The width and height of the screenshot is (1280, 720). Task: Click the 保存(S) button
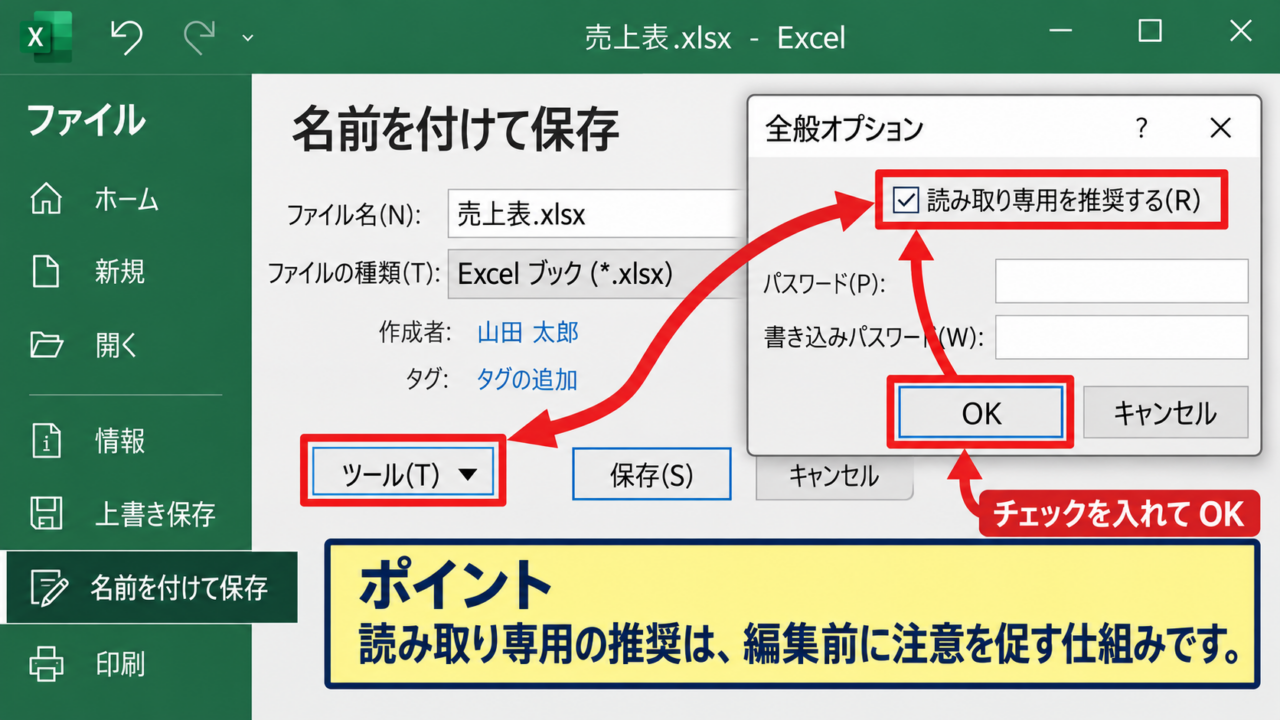[652, 474]
